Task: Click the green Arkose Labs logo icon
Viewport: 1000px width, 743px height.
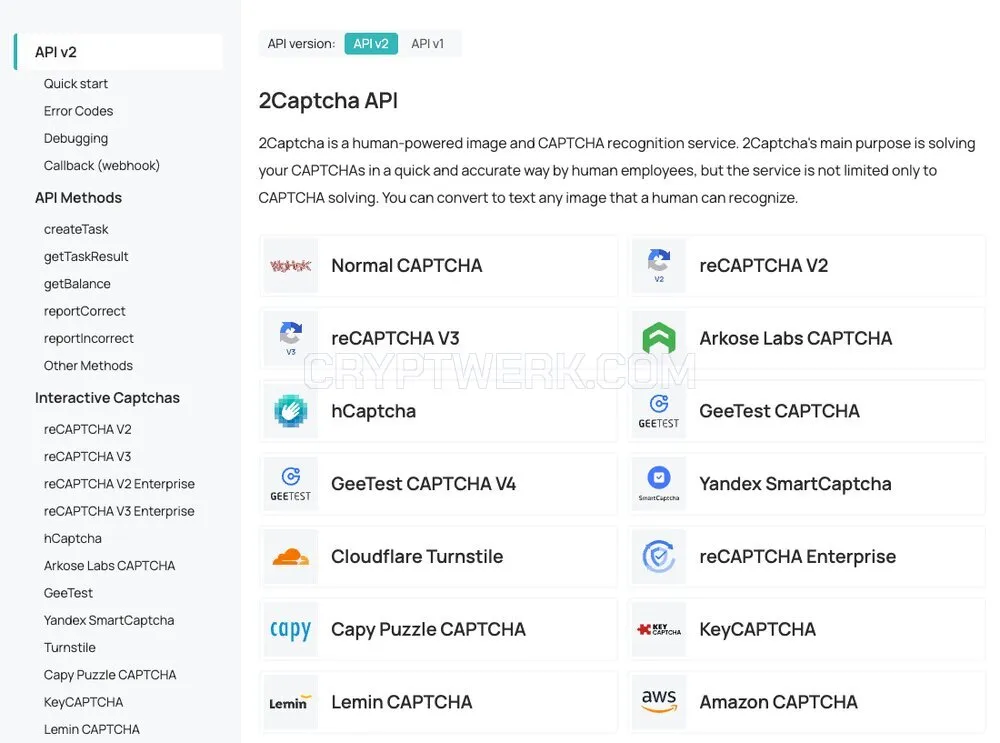Action: 659,338
